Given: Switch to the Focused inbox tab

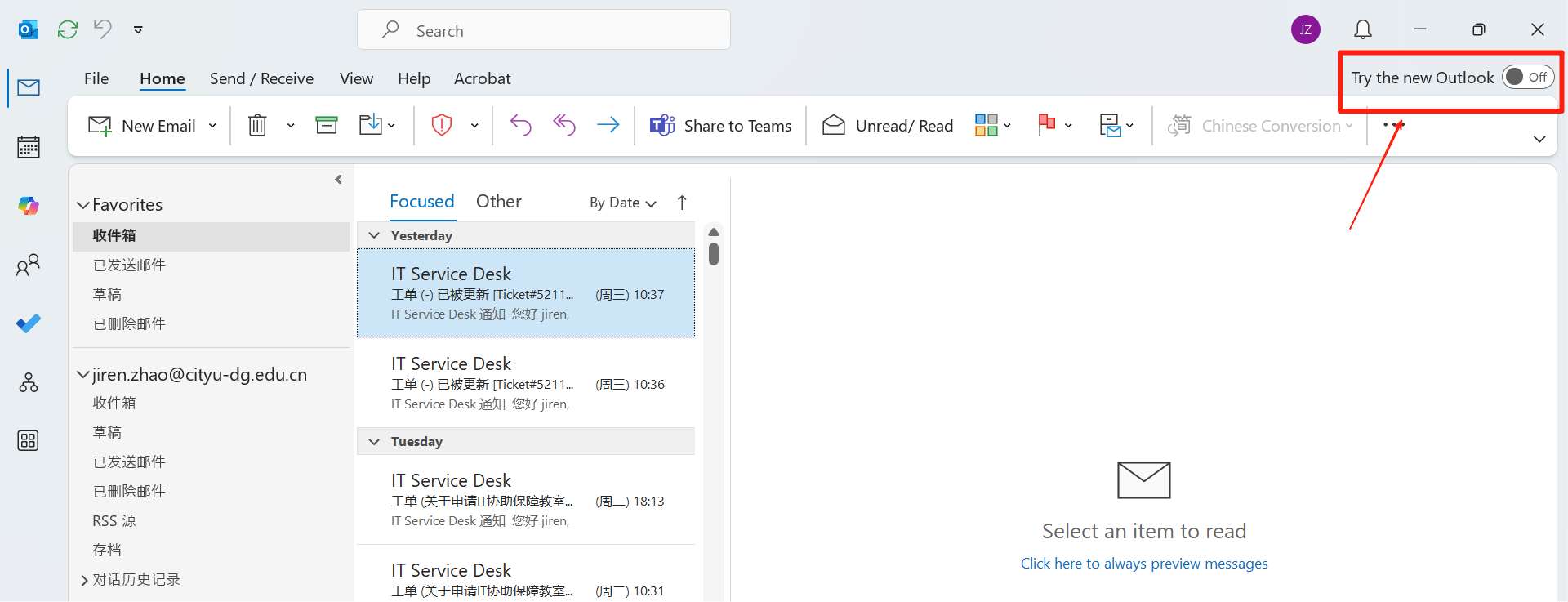Looking at the screenshot, I should tap(421, 202).
